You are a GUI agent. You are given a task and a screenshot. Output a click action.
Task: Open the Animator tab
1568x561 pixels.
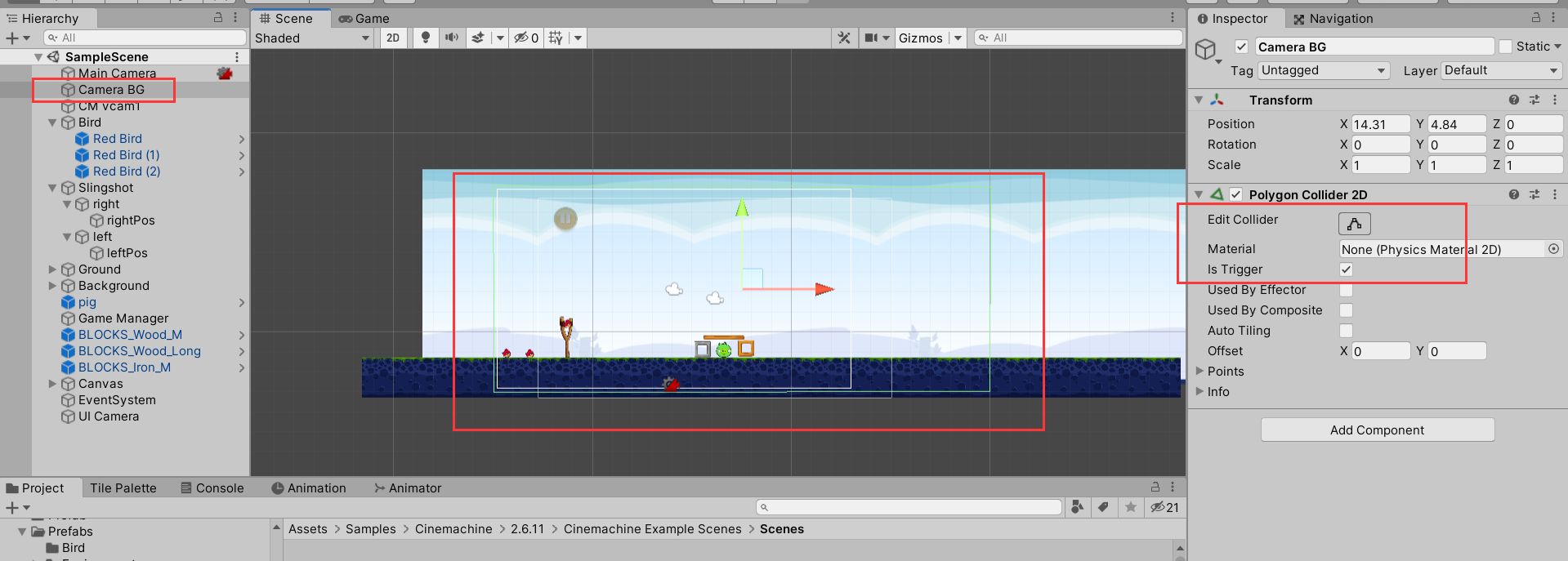[x=407, y=488]
